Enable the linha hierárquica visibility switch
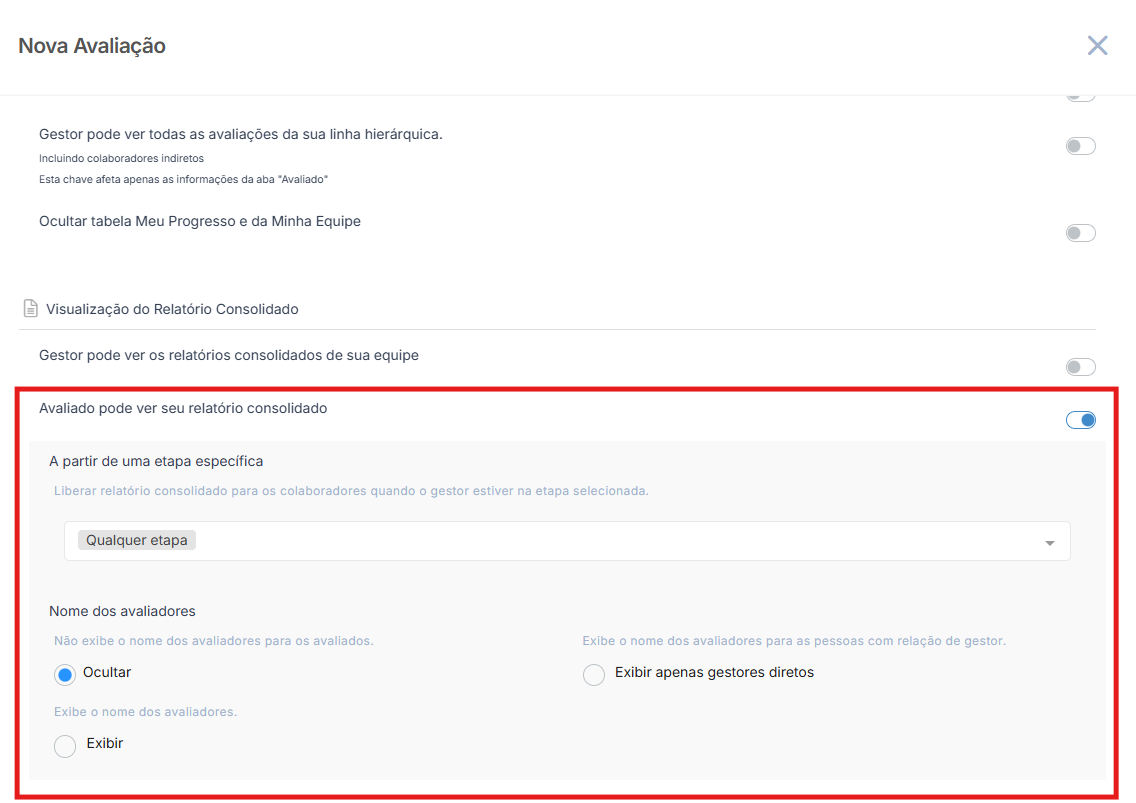The image size is (1136, 803). coord(1080,146)
